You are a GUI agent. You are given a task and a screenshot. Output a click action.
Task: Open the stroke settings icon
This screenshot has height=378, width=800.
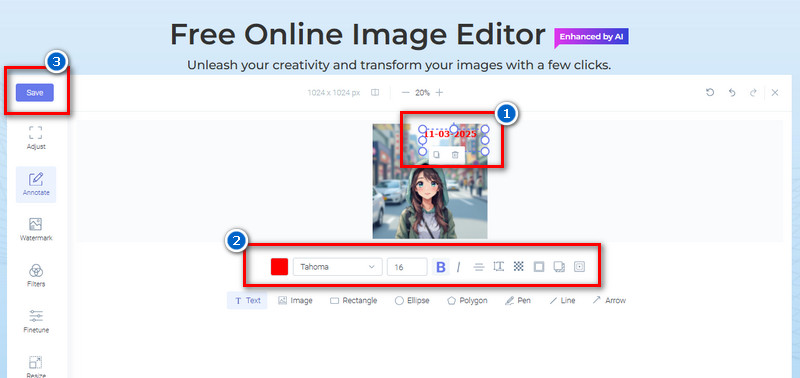tap(539, 267)
